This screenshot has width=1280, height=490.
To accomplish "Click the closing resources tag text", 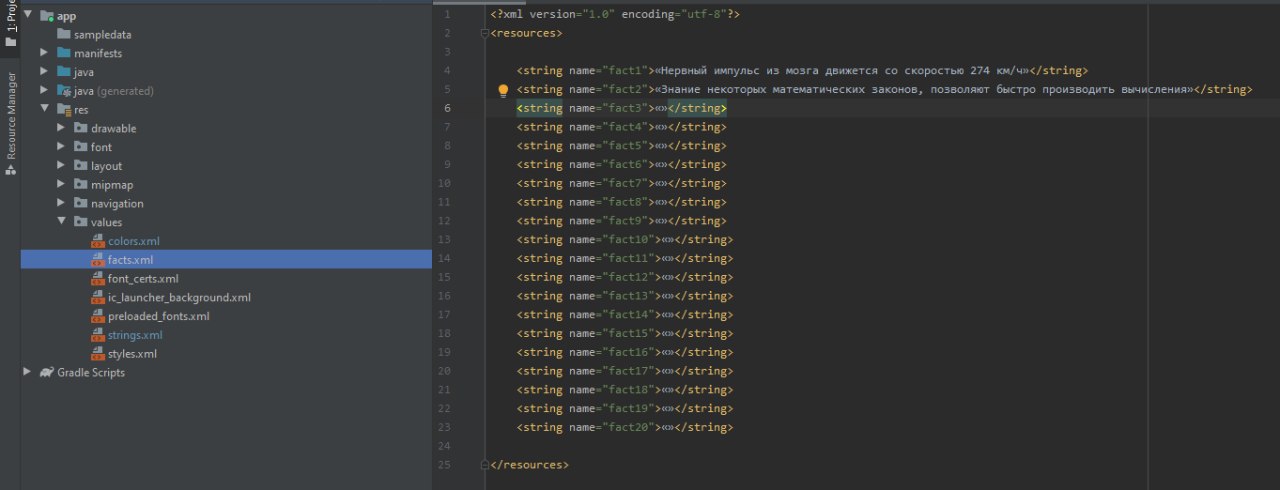I will tap(528, 465).
